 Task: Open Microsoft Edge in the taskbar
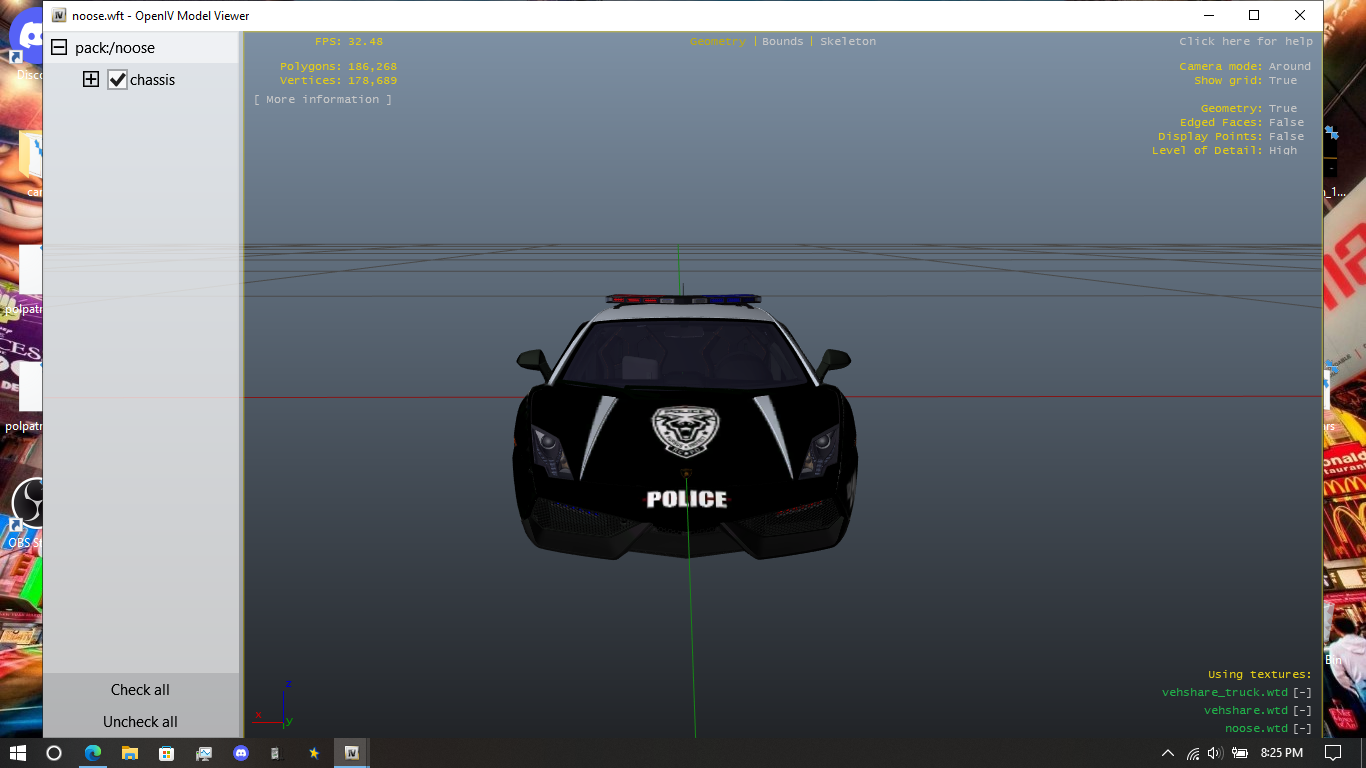click(x=93, y=753)
